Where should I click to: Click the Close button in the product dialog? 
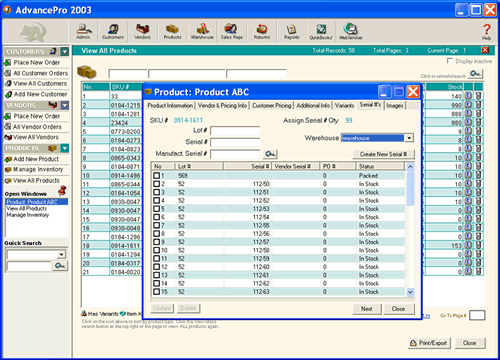coord(399,309)
